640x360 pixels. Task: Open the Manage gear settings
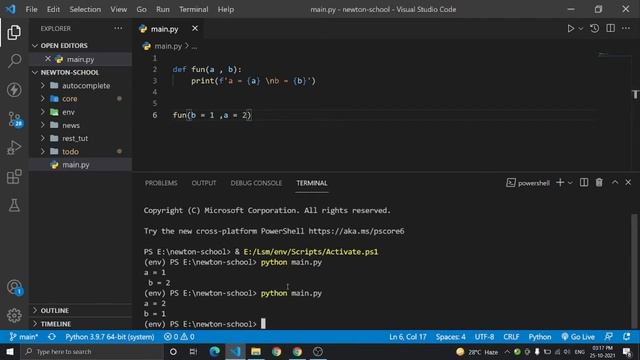pyautogui.click(x=14, y=315)
